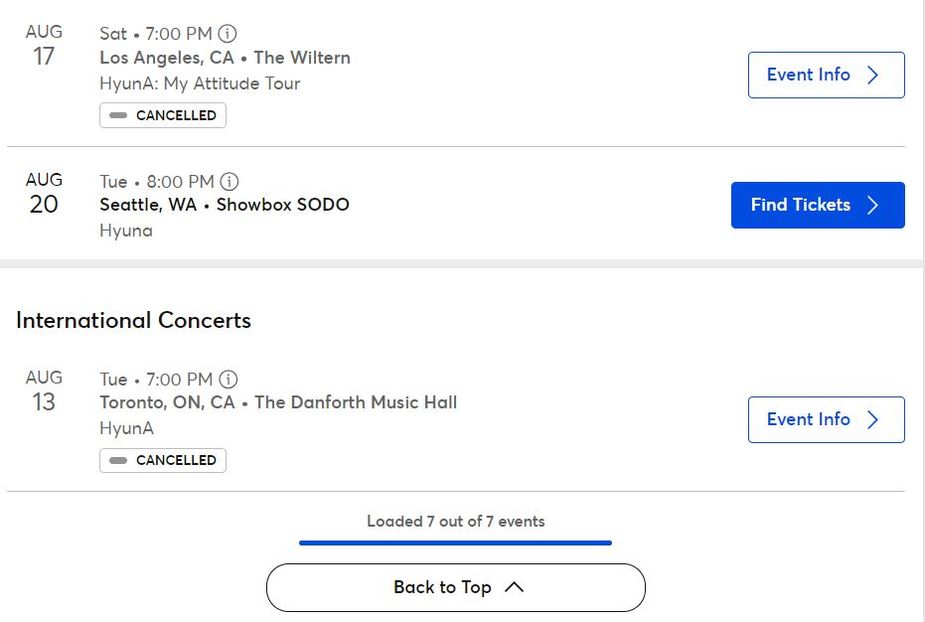This screenshot has width=925, height=622.
Task: Click Find Tickets for the Seattle show
Action: click(x=817, y=205)
